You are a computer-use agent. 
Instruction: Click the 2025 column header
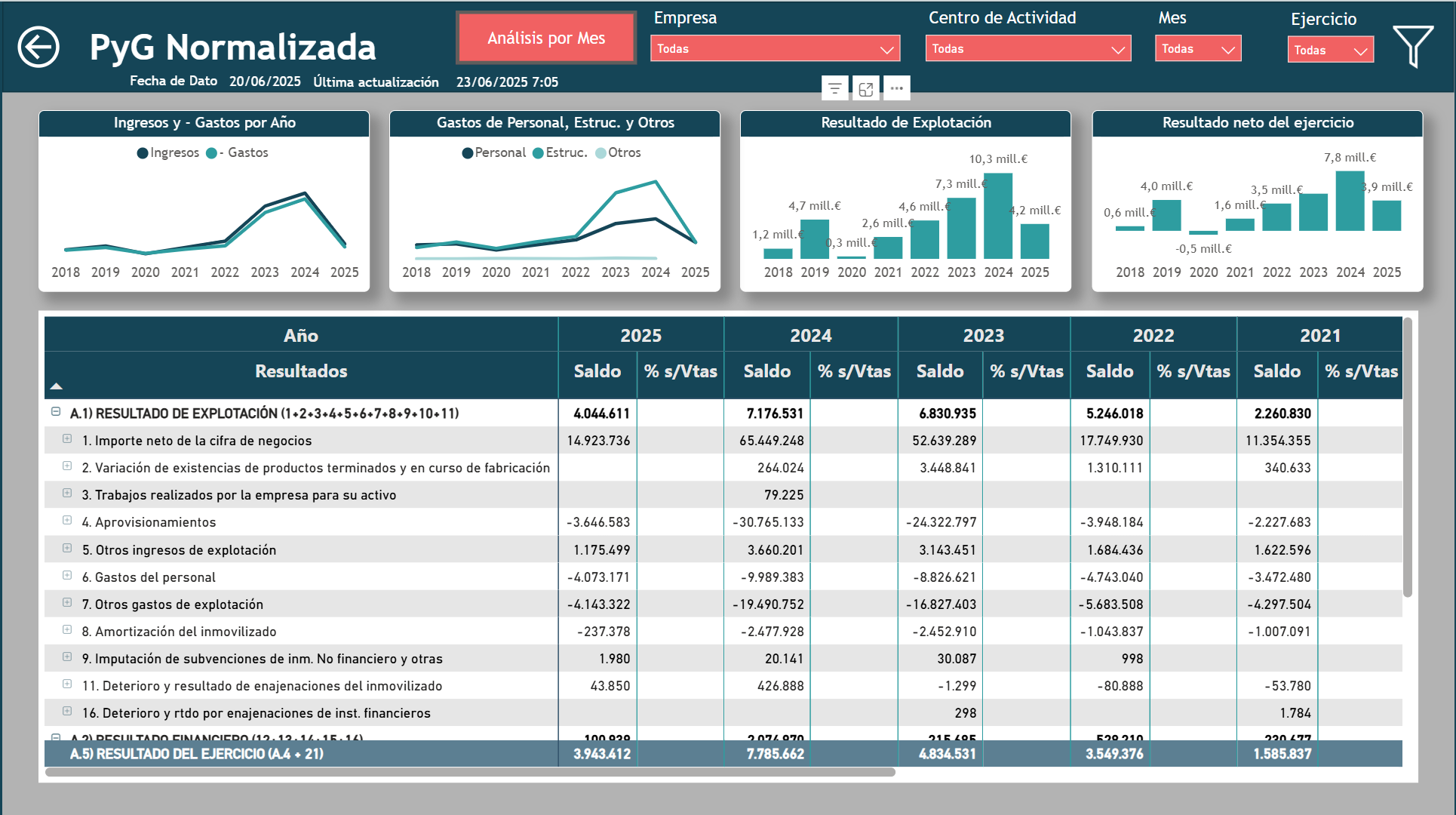pyautogui.click(x=640, y=336)
